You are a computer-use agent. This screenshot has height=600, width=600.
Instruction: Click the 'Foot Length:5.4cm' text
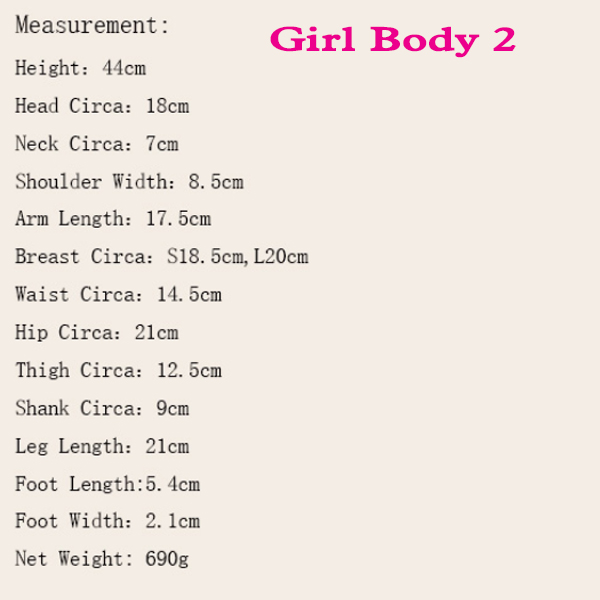pos(108,484)
